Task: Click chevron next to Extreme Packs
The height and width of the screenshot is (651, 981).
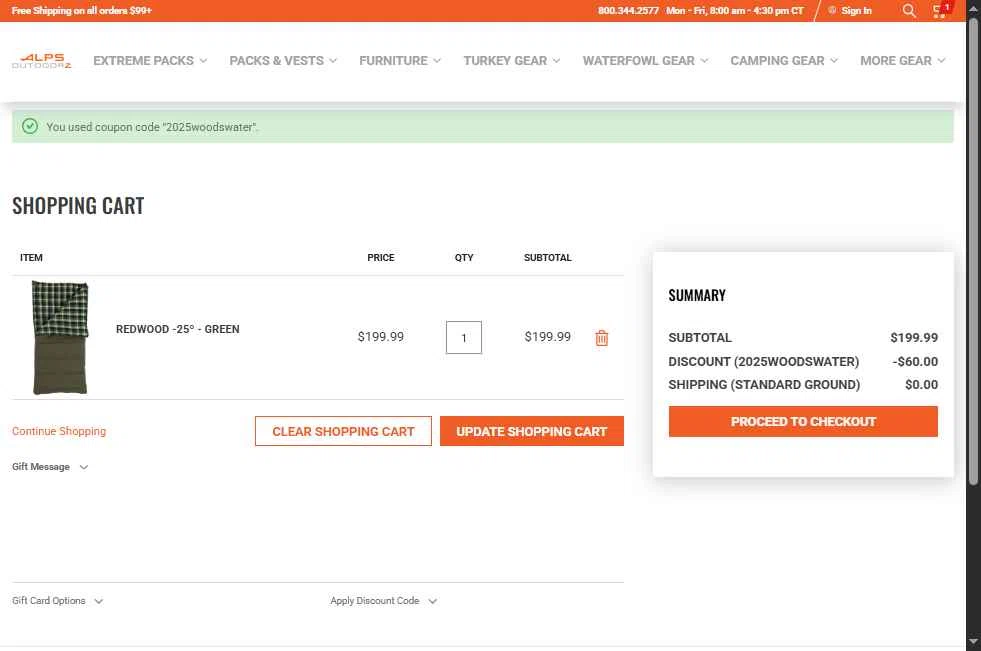Action: [x=203, y=61]
